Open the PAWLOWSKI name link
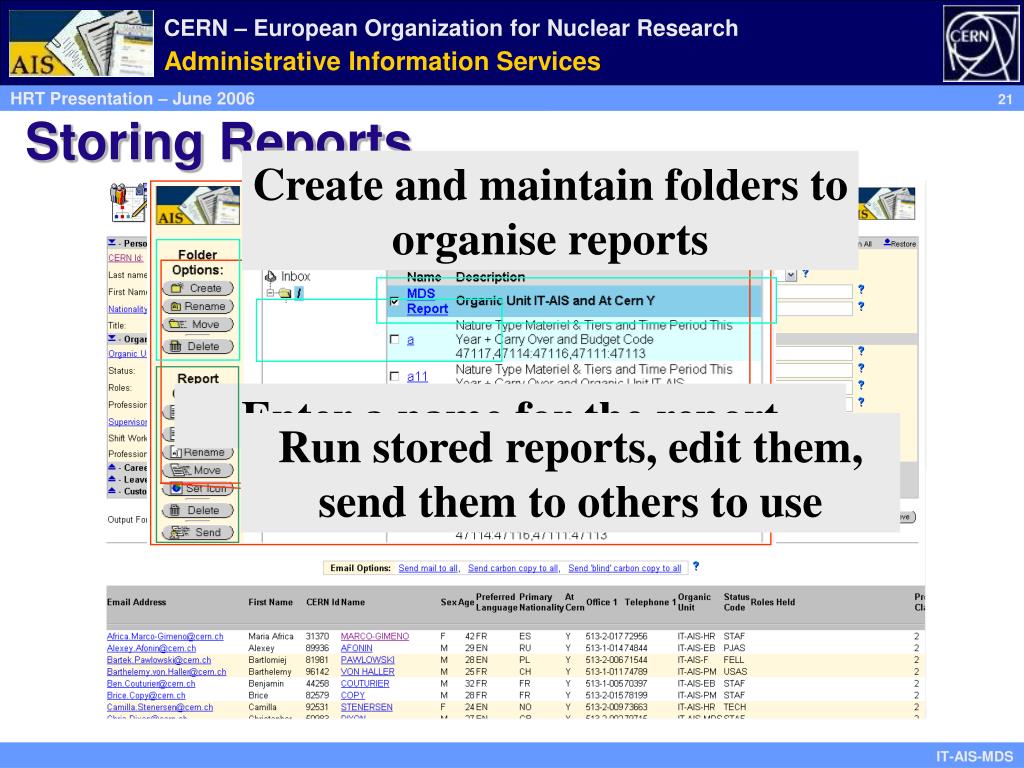Viewport: 1024px width, 768px height. coord(367,660)
